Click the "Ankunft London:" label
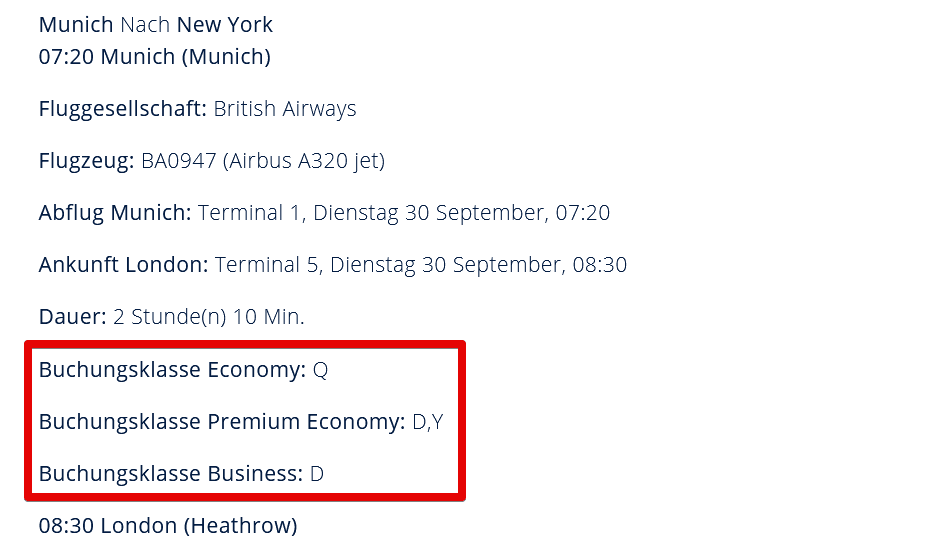This screenshot has height=541, width=945. 123,265
